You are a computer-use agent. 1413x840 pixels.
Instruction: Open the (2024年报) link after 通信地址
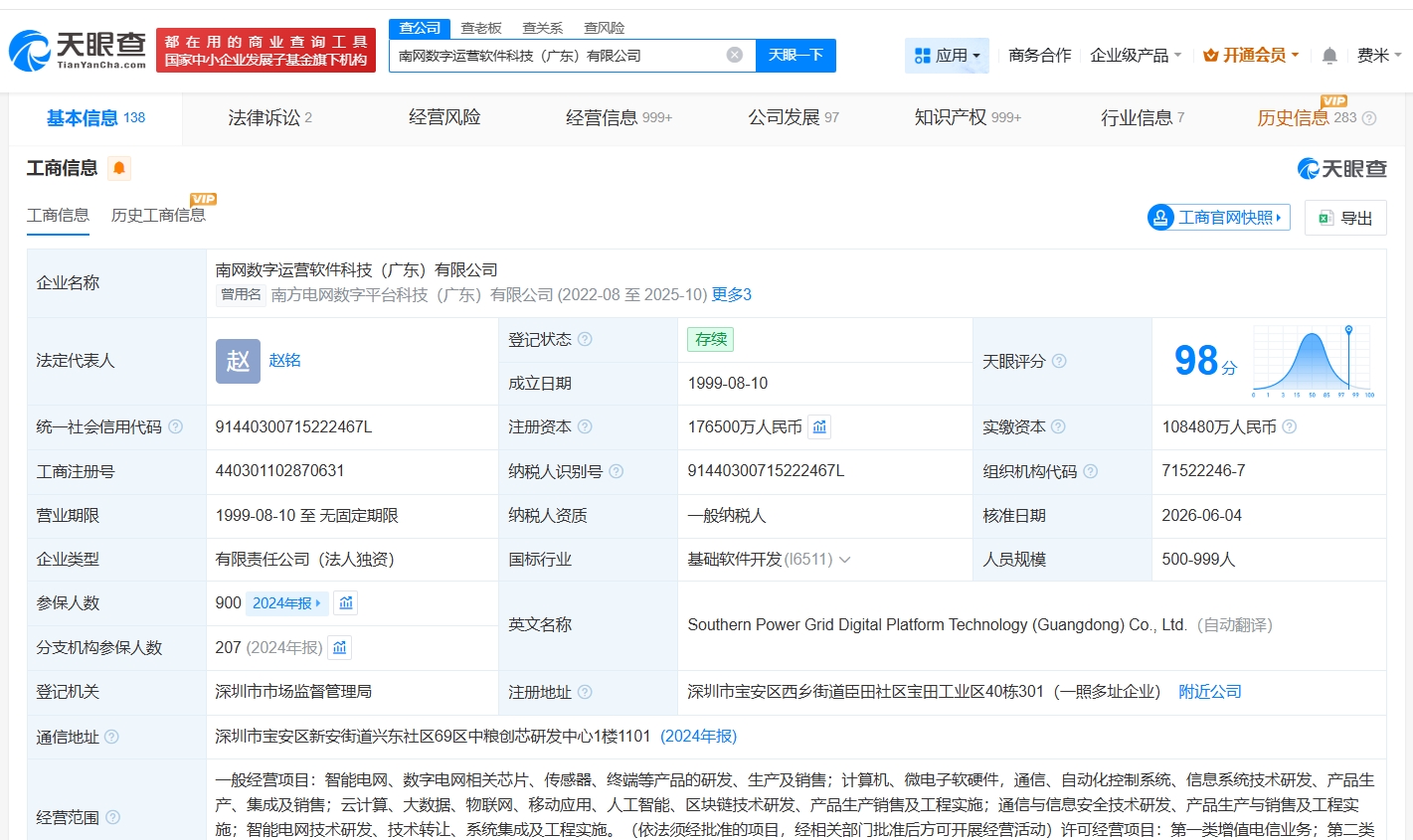(x=699, y=737)
